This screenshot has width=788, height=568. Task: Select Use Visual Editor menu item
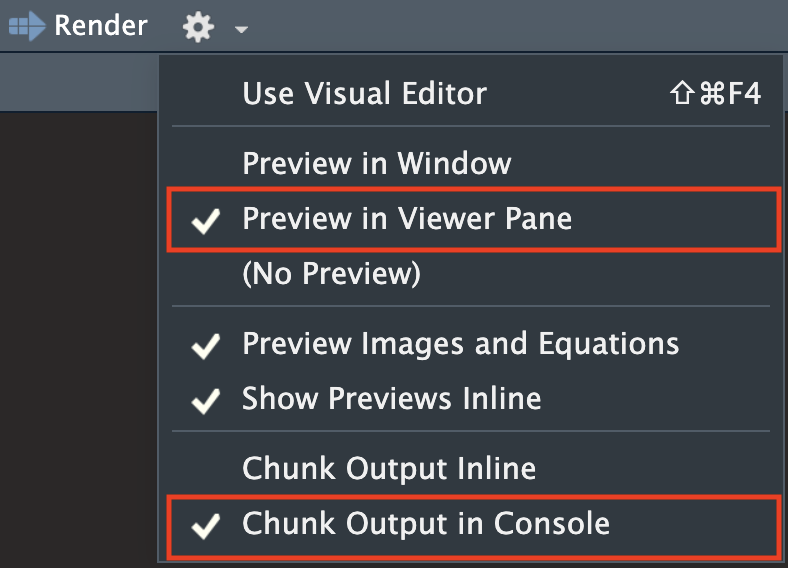471,93
